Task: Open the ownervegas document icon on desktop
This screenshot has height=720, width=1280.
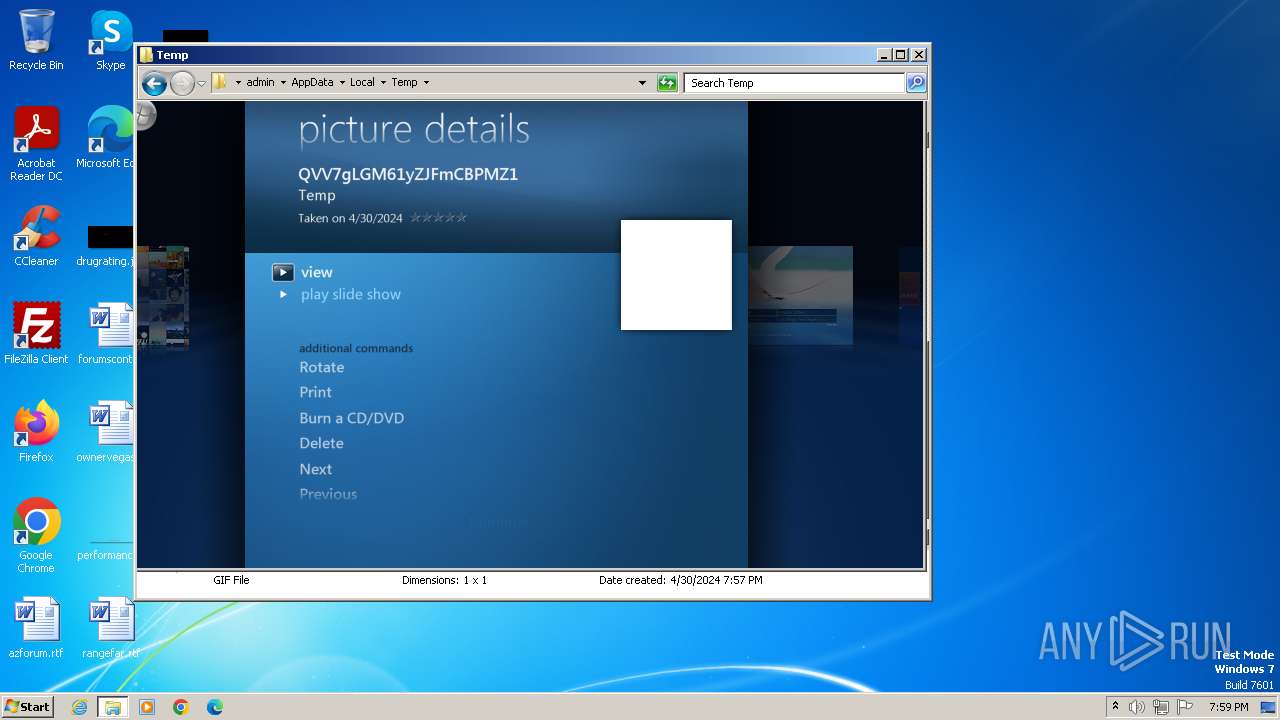Action: [108, 431]
